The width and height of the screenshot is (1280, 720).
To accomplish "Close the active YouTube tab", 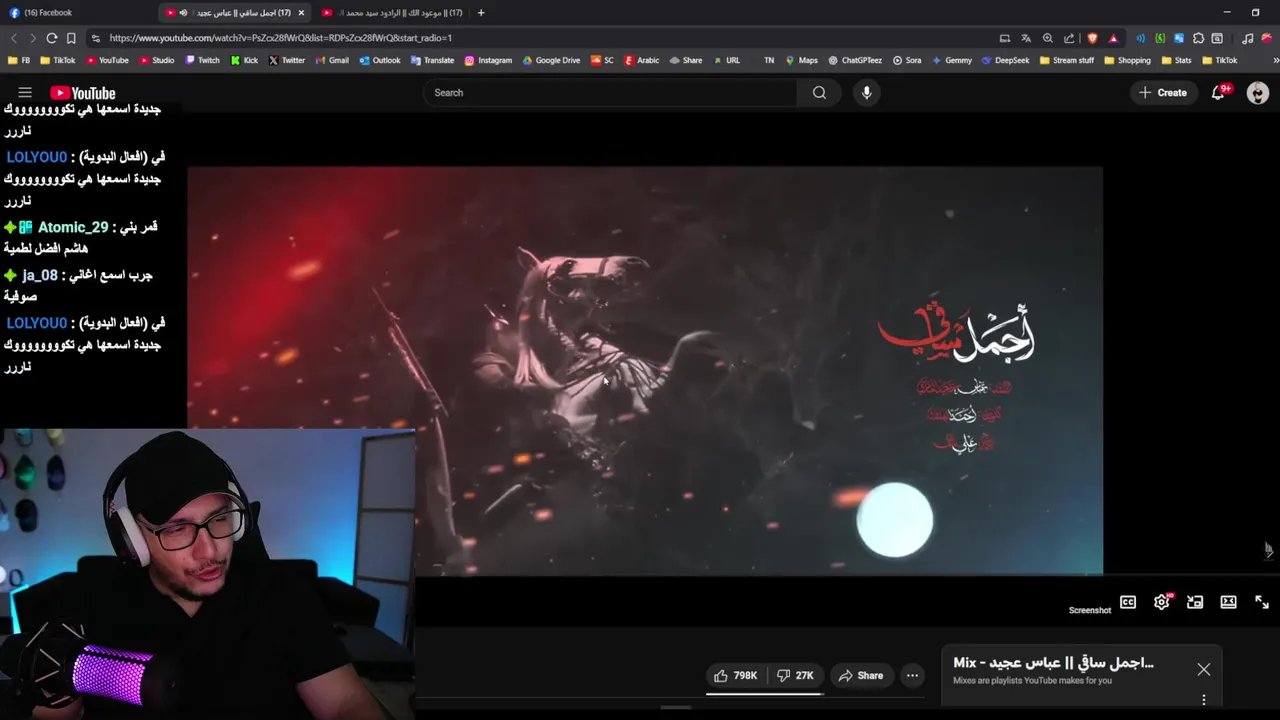I will coord(301,13).
